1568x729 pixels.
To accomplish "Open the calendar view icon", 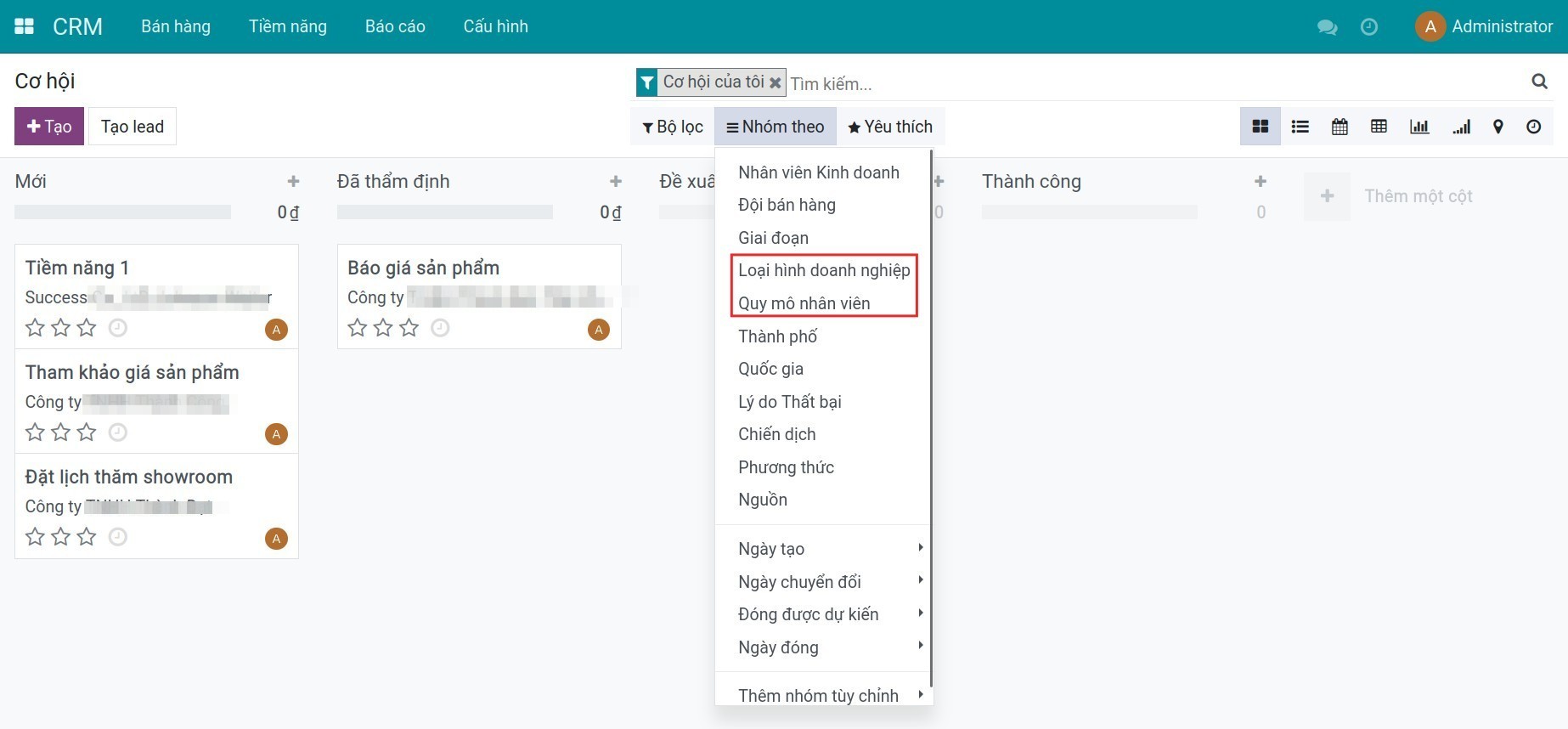I will point(1340,127).
